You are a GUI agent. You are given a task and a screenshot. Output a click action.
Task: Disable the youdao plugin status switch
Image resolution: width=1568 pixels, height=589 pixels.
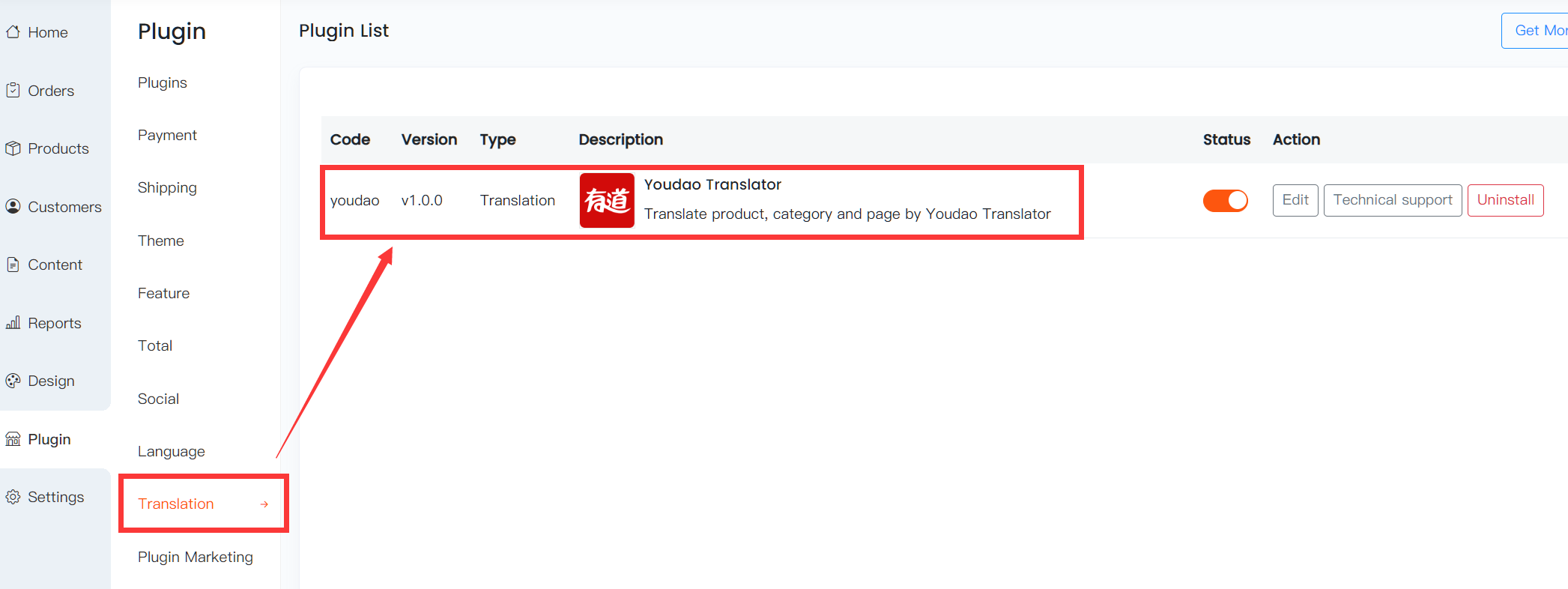[x=1226, y=201]
